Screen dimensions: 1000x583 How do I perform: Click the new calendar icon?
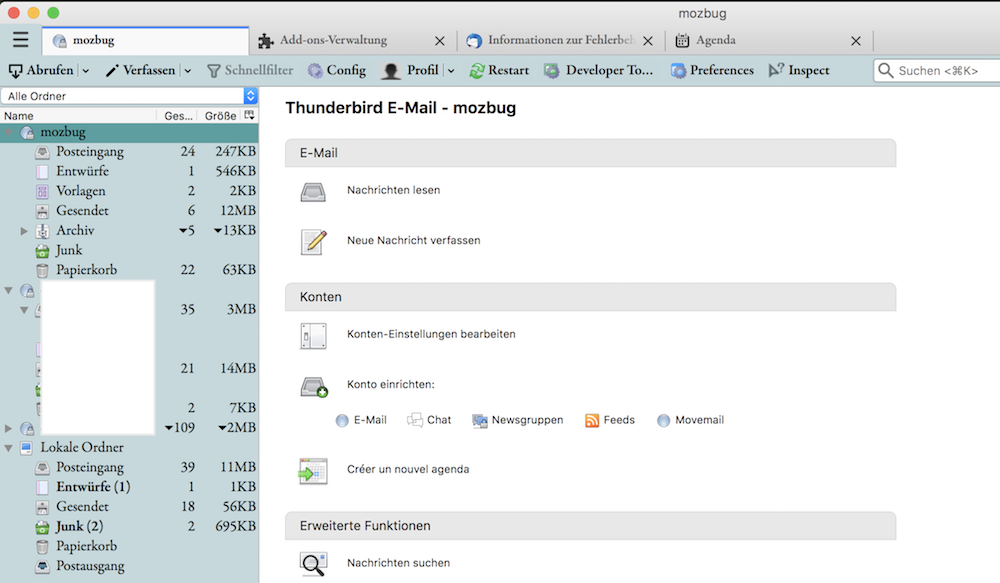coord(313,471)
